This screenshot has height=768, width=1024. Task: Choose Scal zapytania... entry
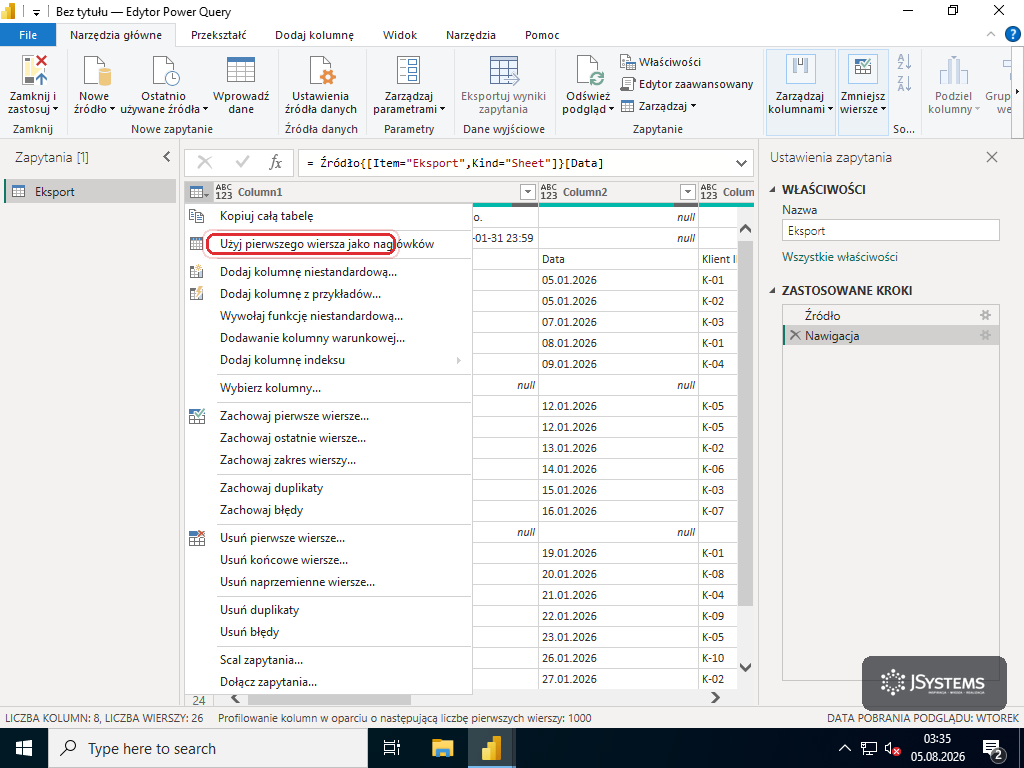coord(328,660)
